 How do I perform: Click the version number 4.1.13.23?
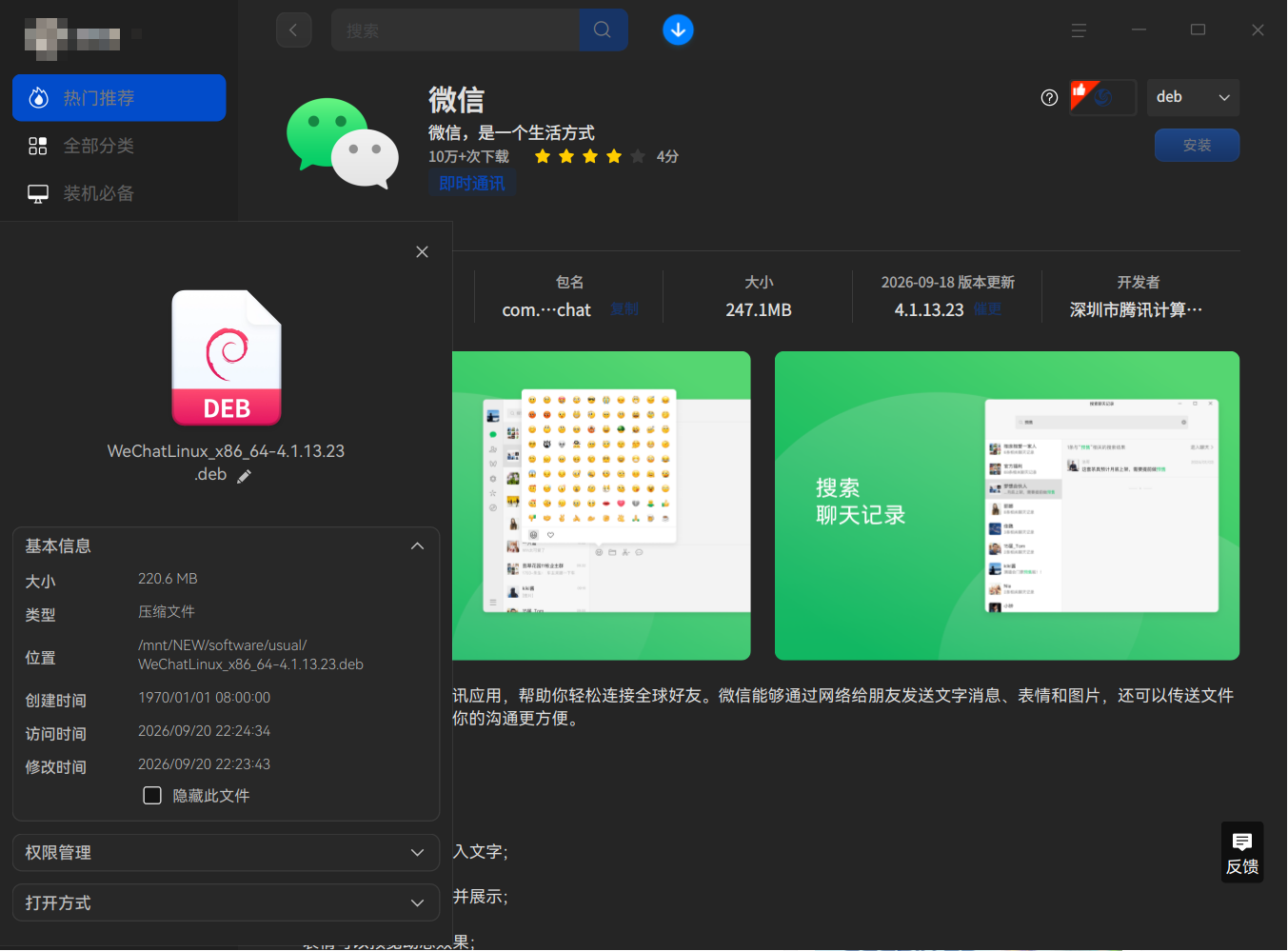click(929, 310)
